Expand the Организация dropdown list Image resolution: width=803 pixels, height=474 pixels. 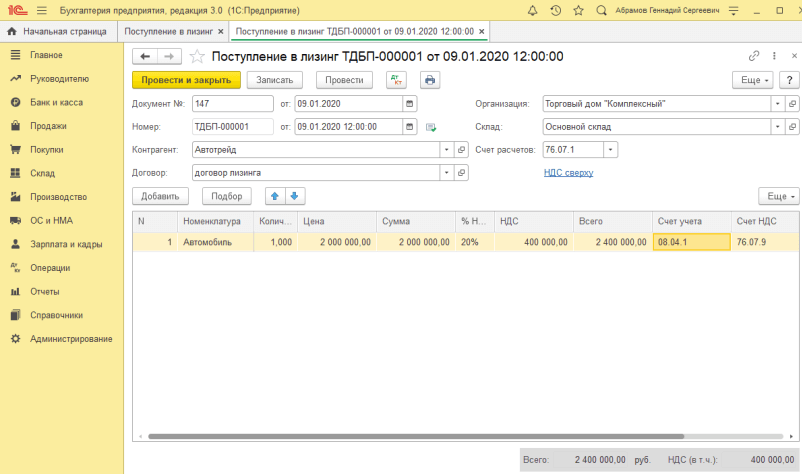tap(777, 103)
